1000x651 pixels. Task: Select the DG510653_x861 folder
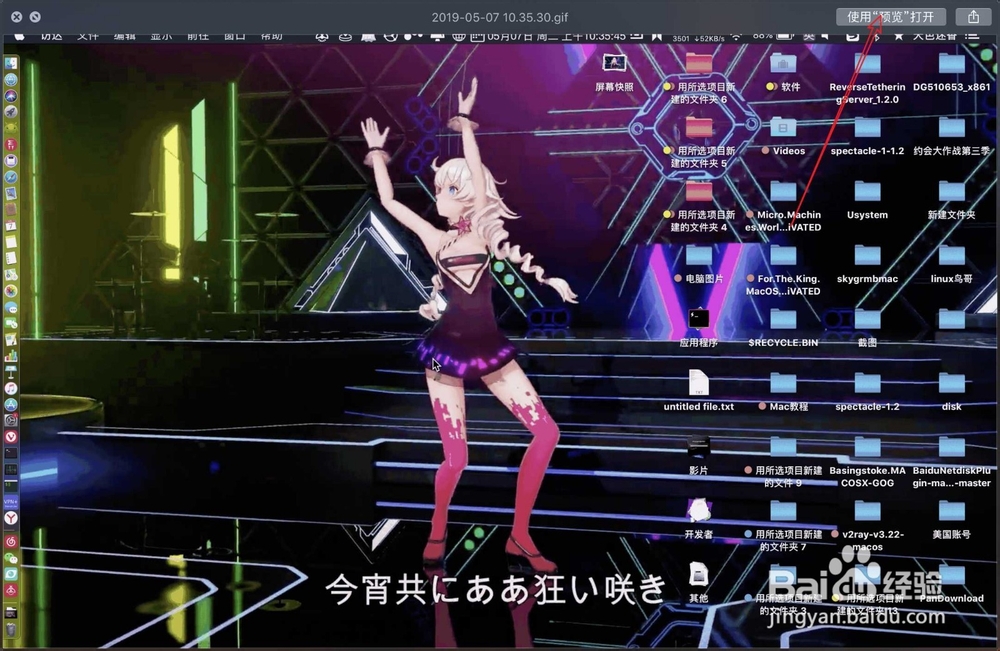pos(952,72)
